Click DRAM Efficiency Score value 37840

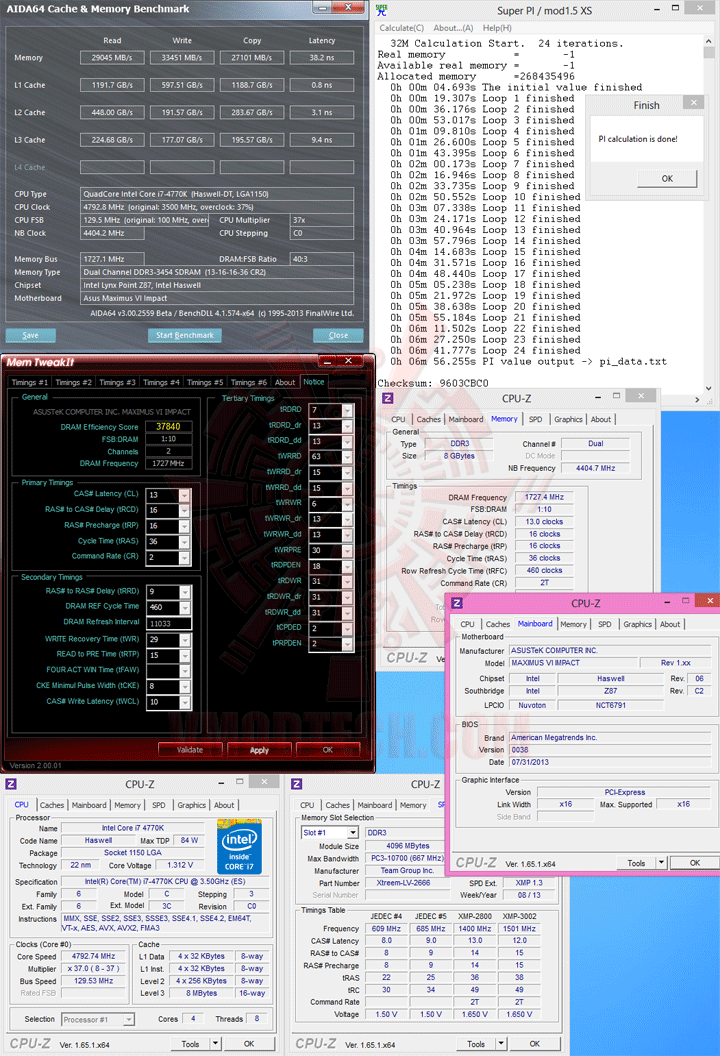168,426
